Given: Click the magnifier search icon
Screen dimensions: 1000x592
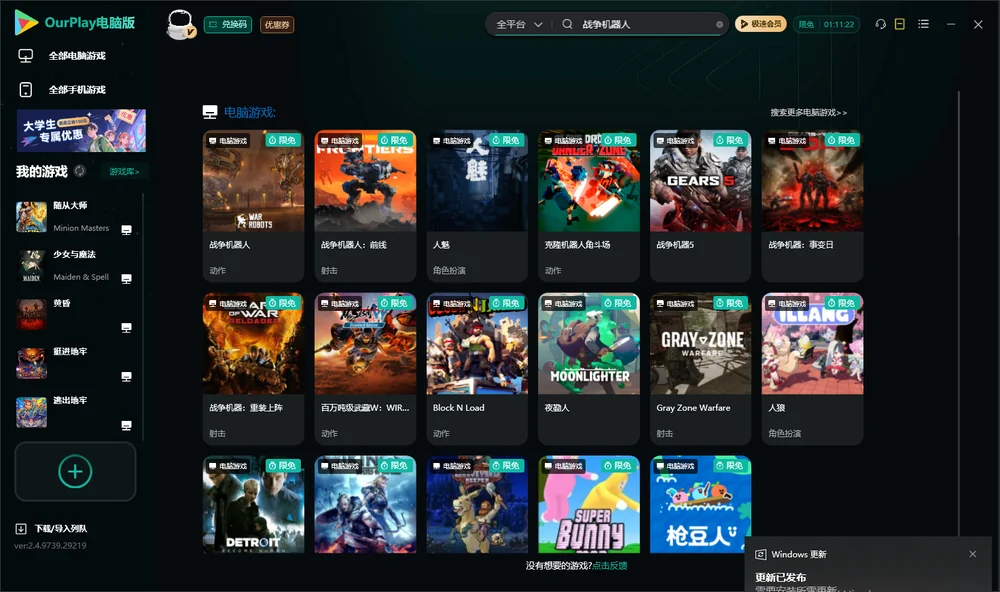Looking at the screenshot, I should [567, 24].
